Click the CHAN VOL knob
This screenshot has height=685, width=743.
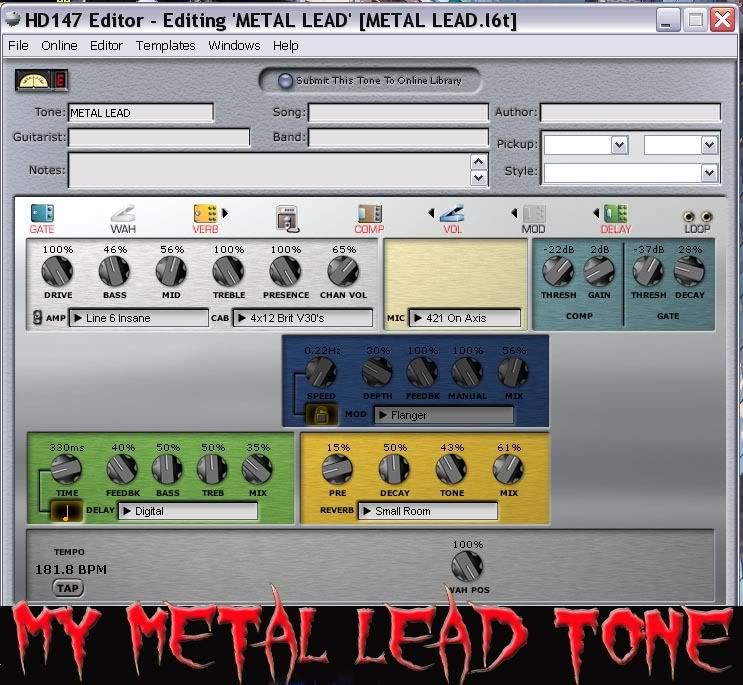click(x=343, y=271)
